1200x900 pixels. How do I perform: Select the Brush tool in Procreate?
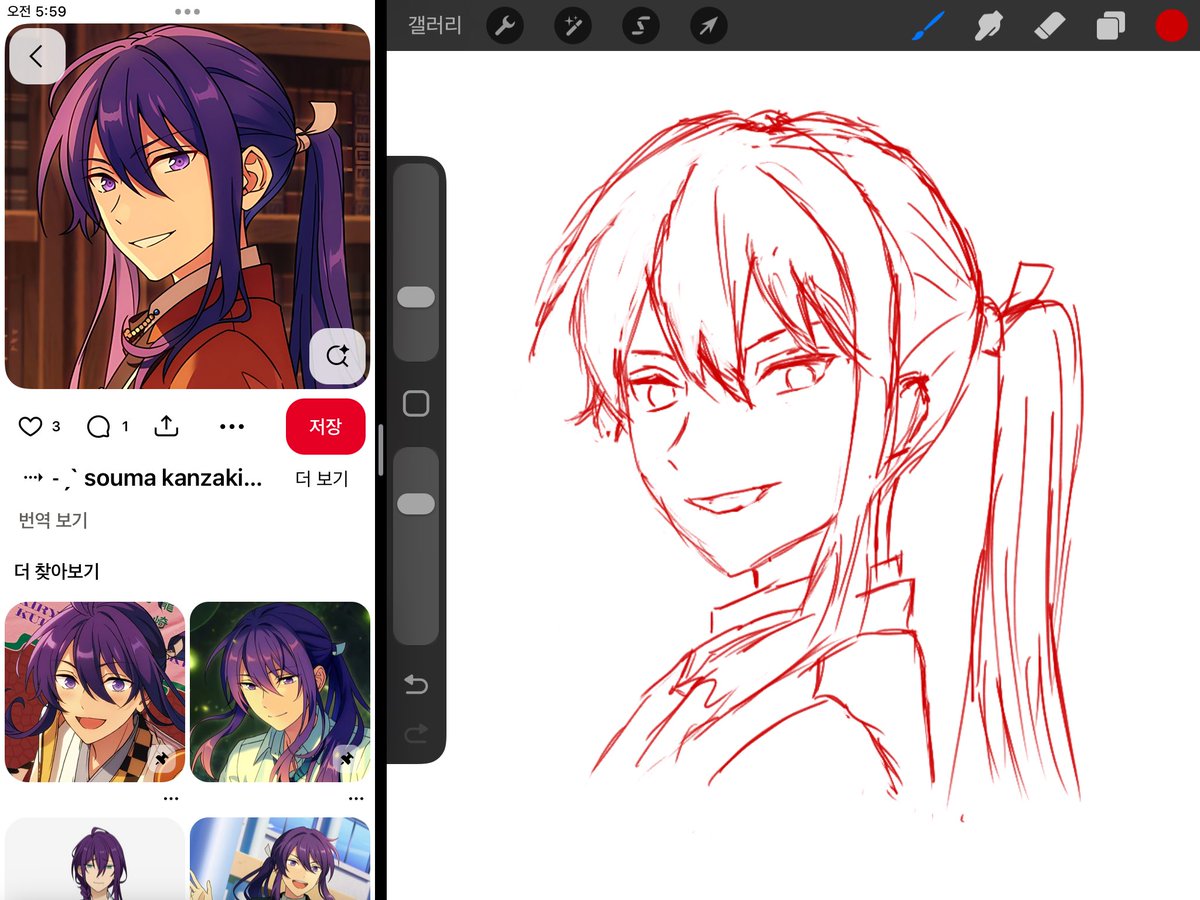point(927,26)
